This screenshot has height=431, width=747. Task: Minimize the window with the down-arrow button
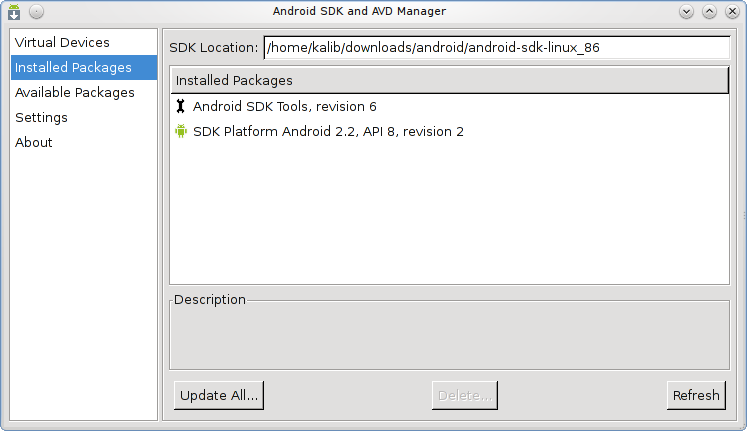coord(686,11)
